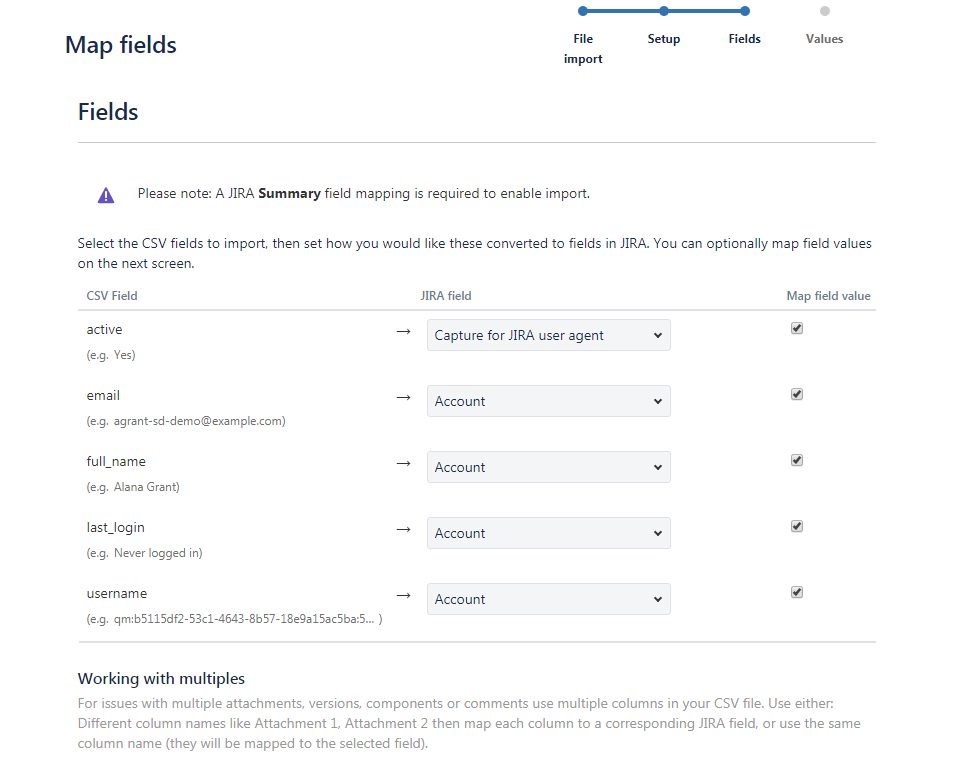Click the arrow icon next to username
Image resolution: width=966 pixels, height=763 pixels.
pos(404,595)
